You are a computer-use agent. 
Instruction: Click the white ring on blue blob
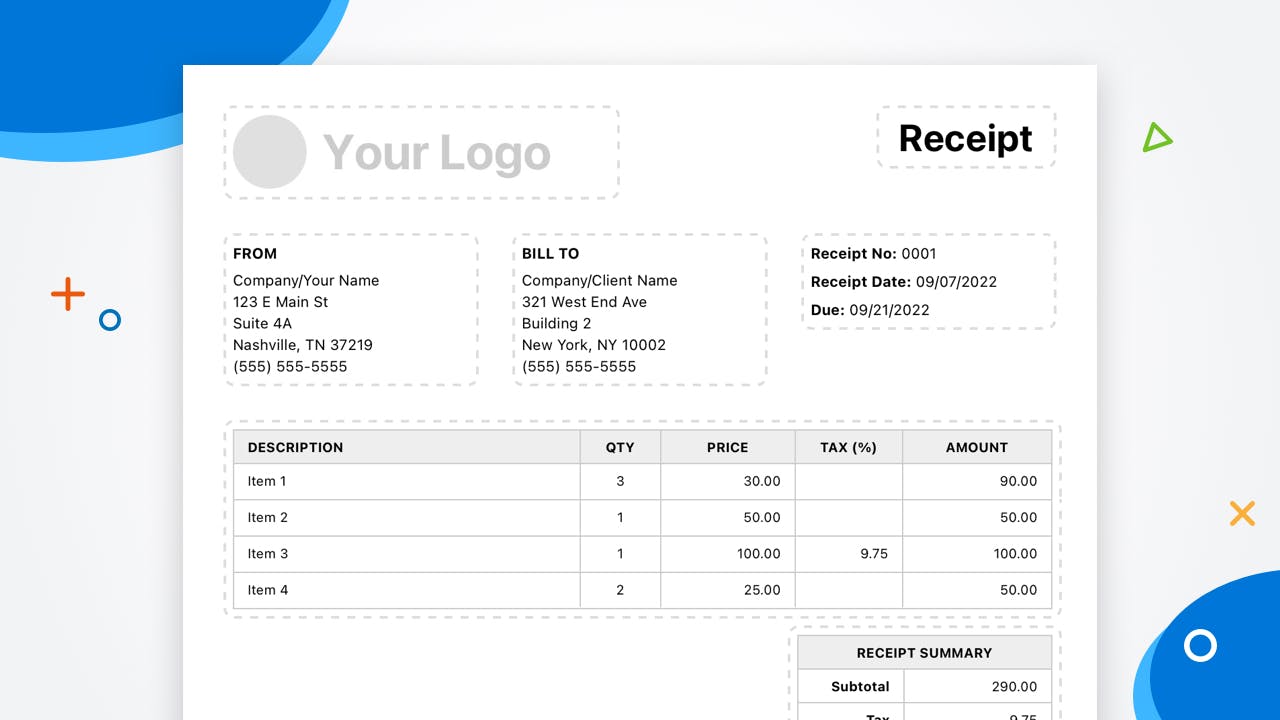[x=1200, y=646]
